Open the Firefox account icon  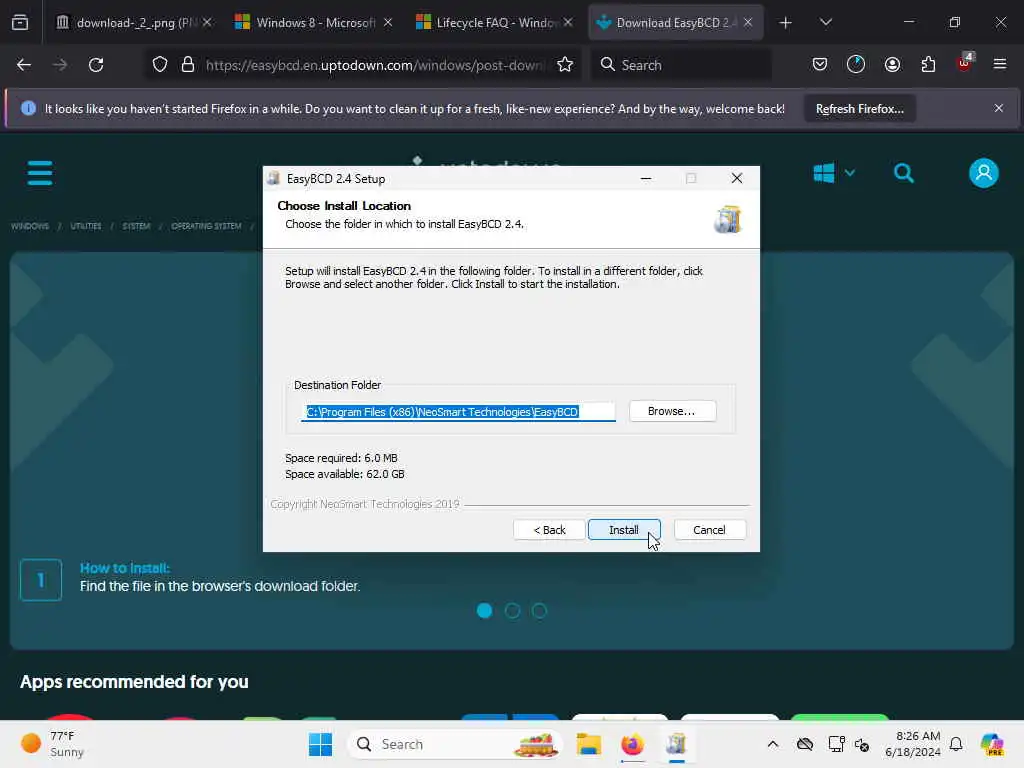(x=892, y=65)
